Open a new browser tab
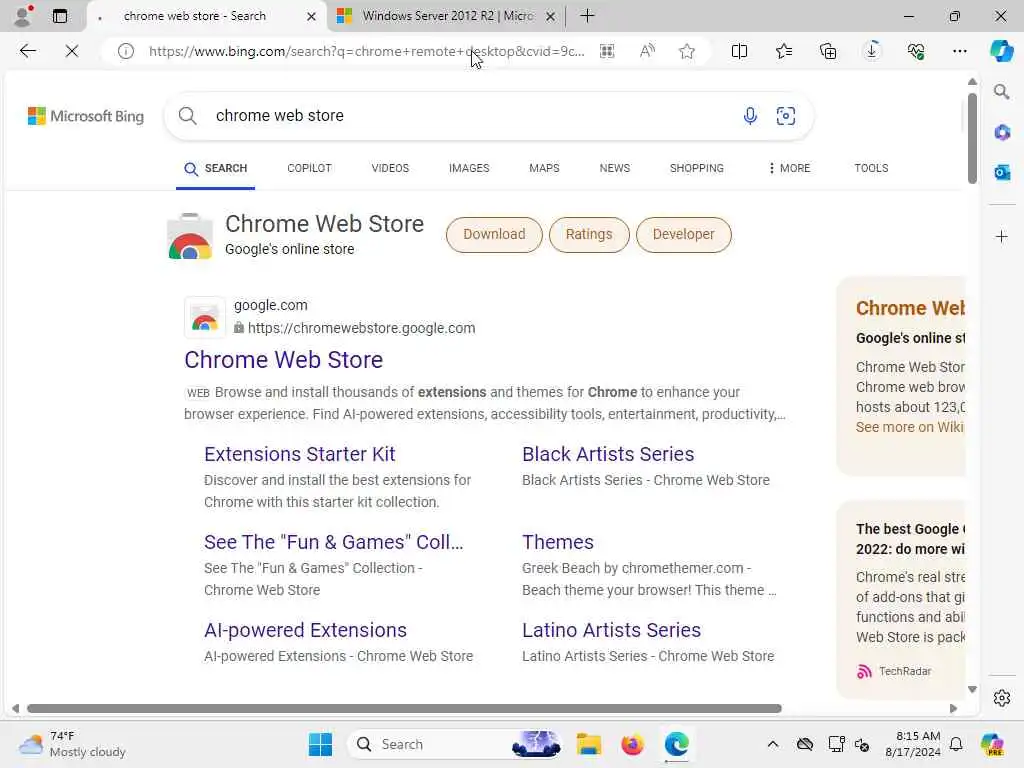The height and width of the screenshot is (768, 1024). (587, 16)
